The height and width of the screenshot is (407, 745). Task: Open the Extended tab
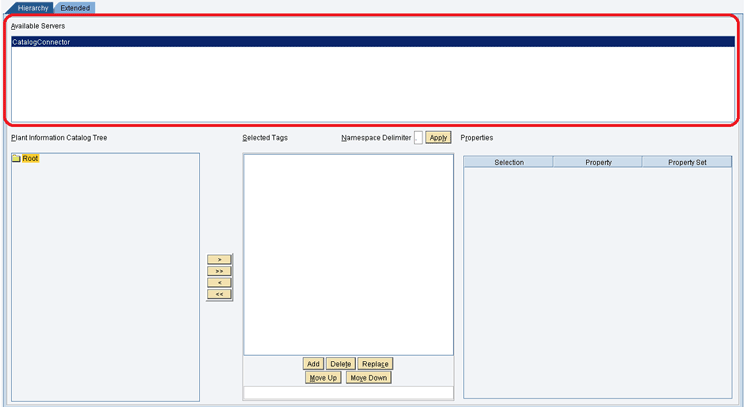click(75, 7)
